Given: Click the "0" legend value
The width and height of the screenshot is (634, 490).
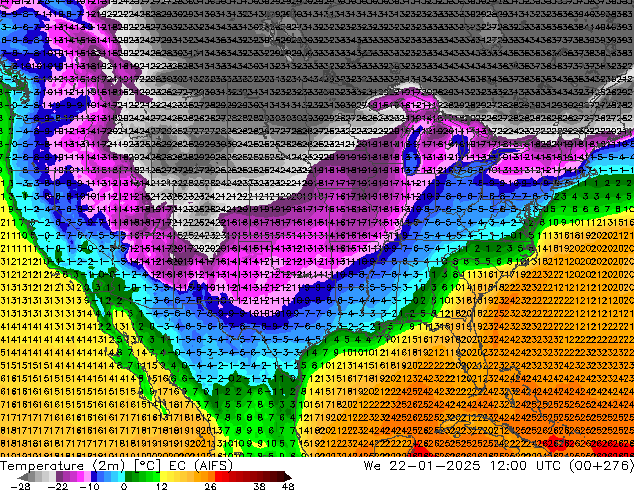Looking at the screenshot, I should pos(124,486).
